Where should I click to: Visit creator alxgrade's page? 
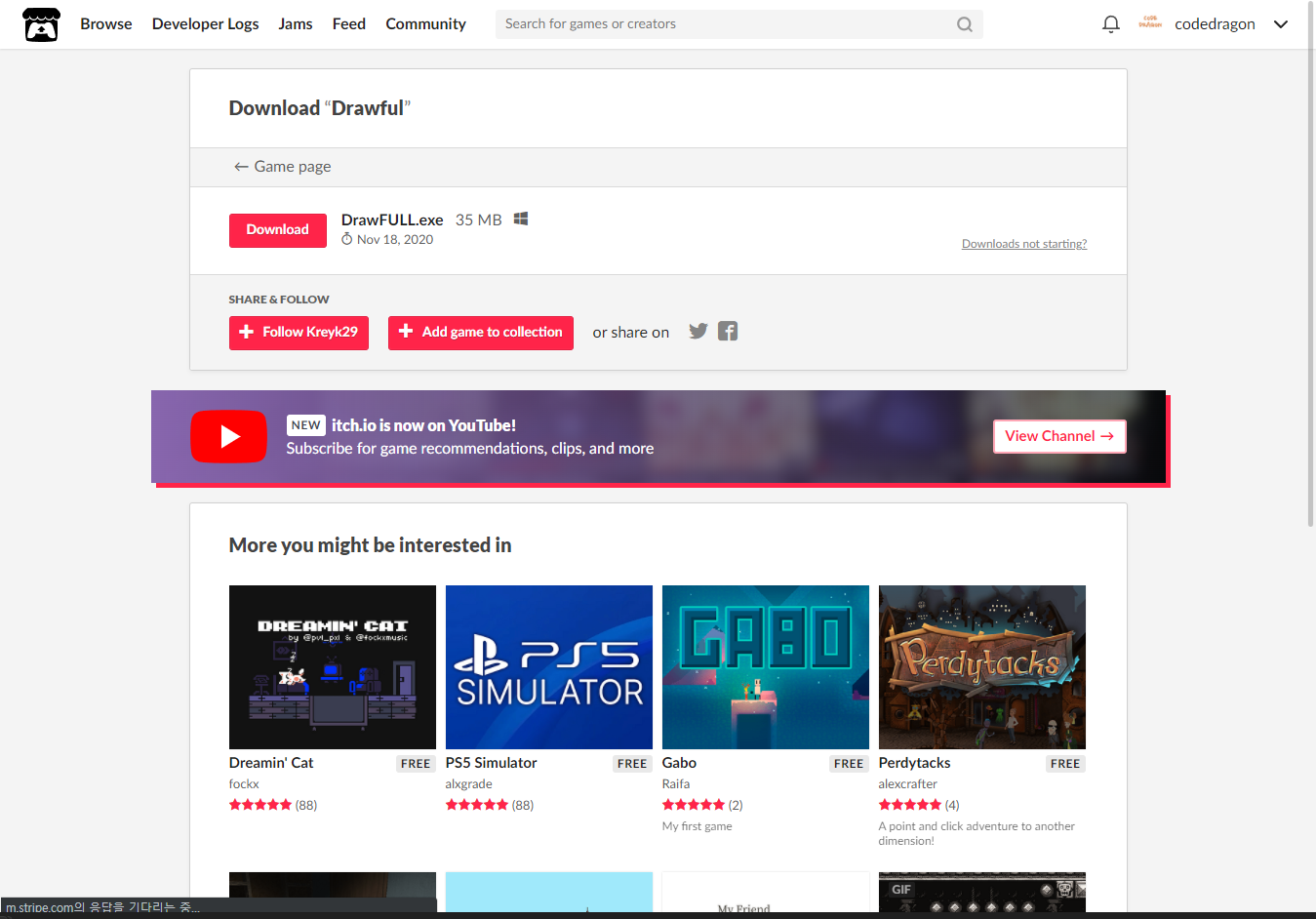point(469,784)
